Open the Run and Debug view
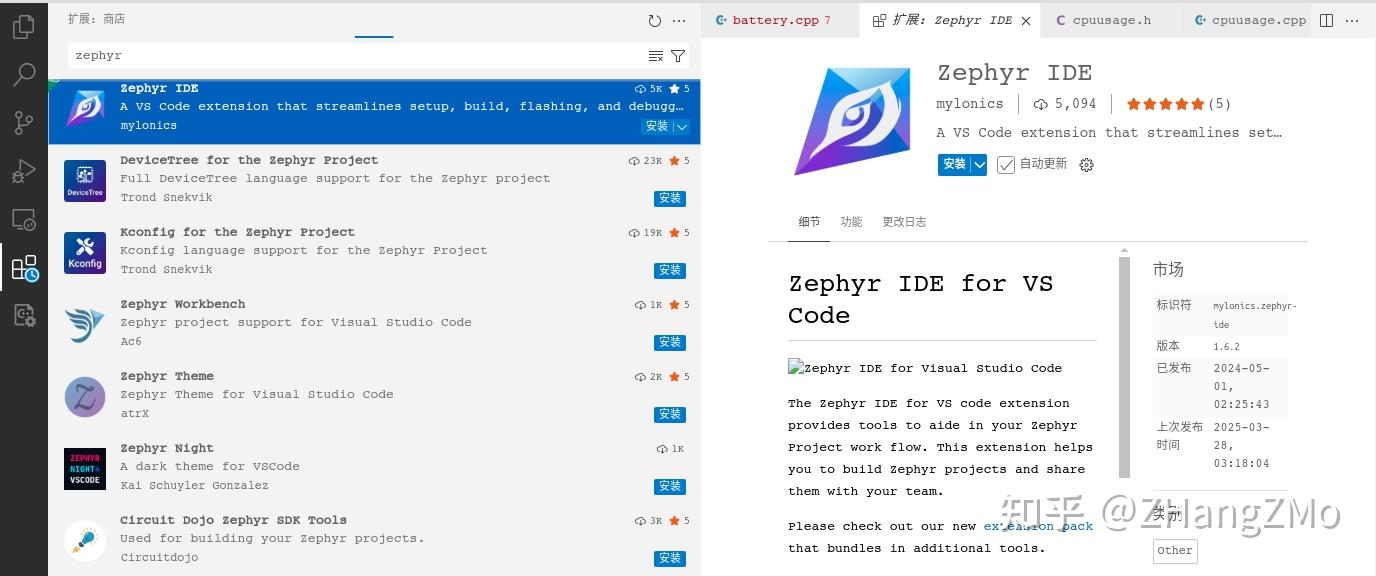The width and height of the screenshot is (1376, 576). pos(24,170)
